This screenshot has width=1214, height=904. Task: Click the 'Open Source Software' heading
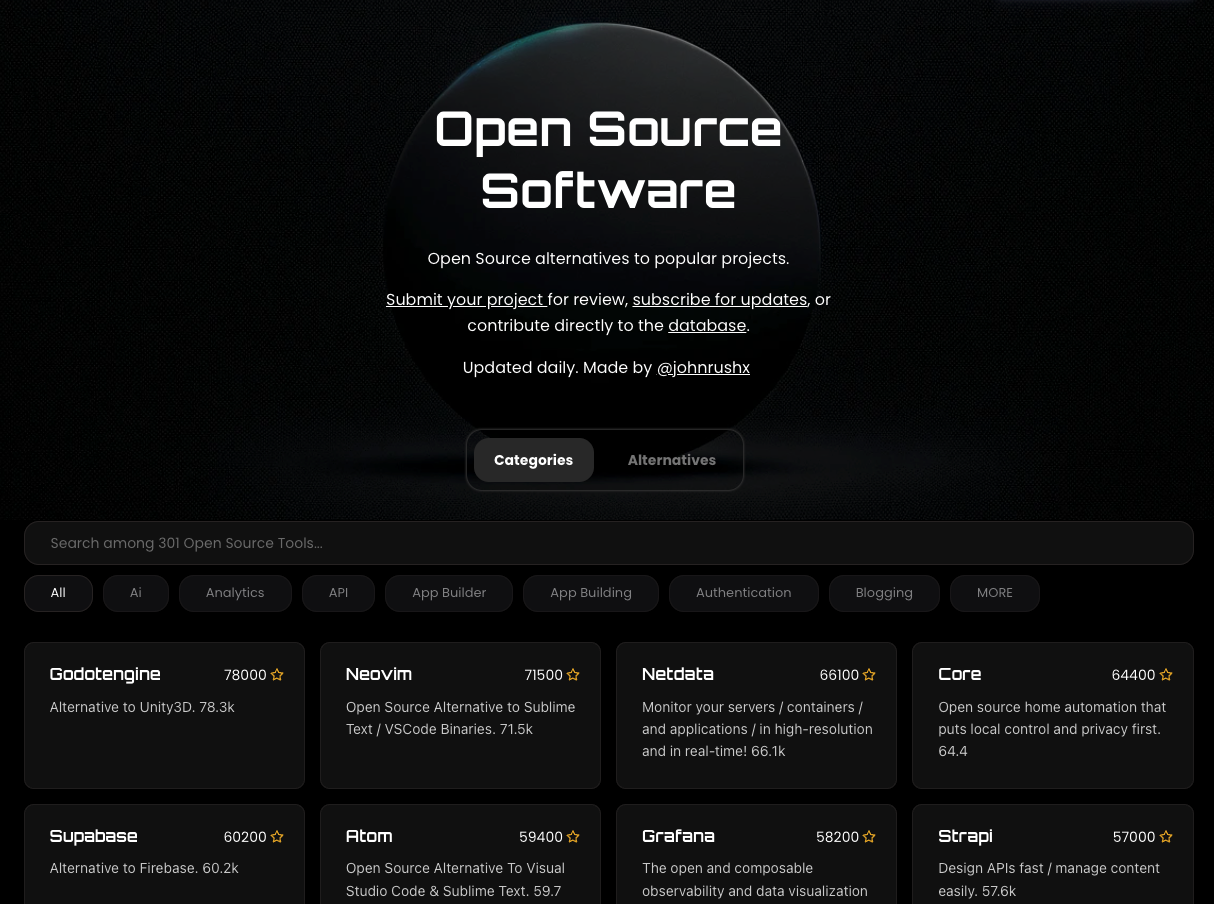tap(608, 159)
